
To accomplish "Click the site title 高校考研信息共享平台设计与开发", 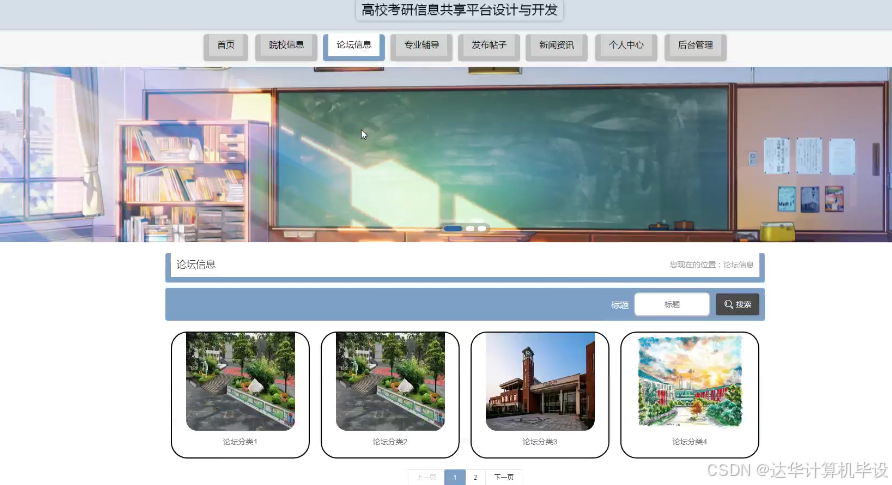I will pos(459,10).
